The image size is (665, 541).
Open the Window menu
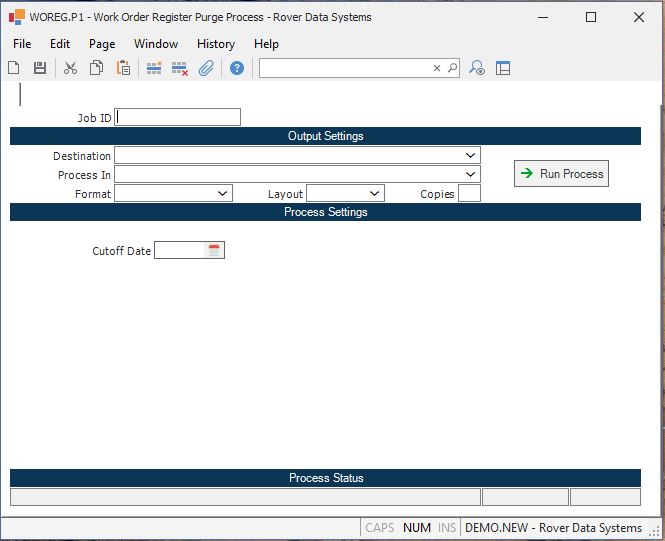(156, 44)
